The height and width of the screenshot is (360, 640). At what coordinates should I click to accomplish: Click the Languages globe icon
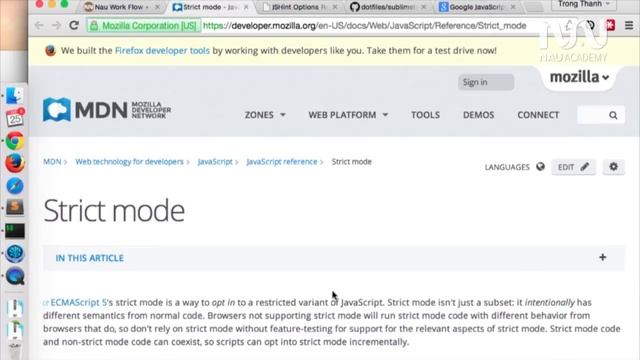point(540,167)
